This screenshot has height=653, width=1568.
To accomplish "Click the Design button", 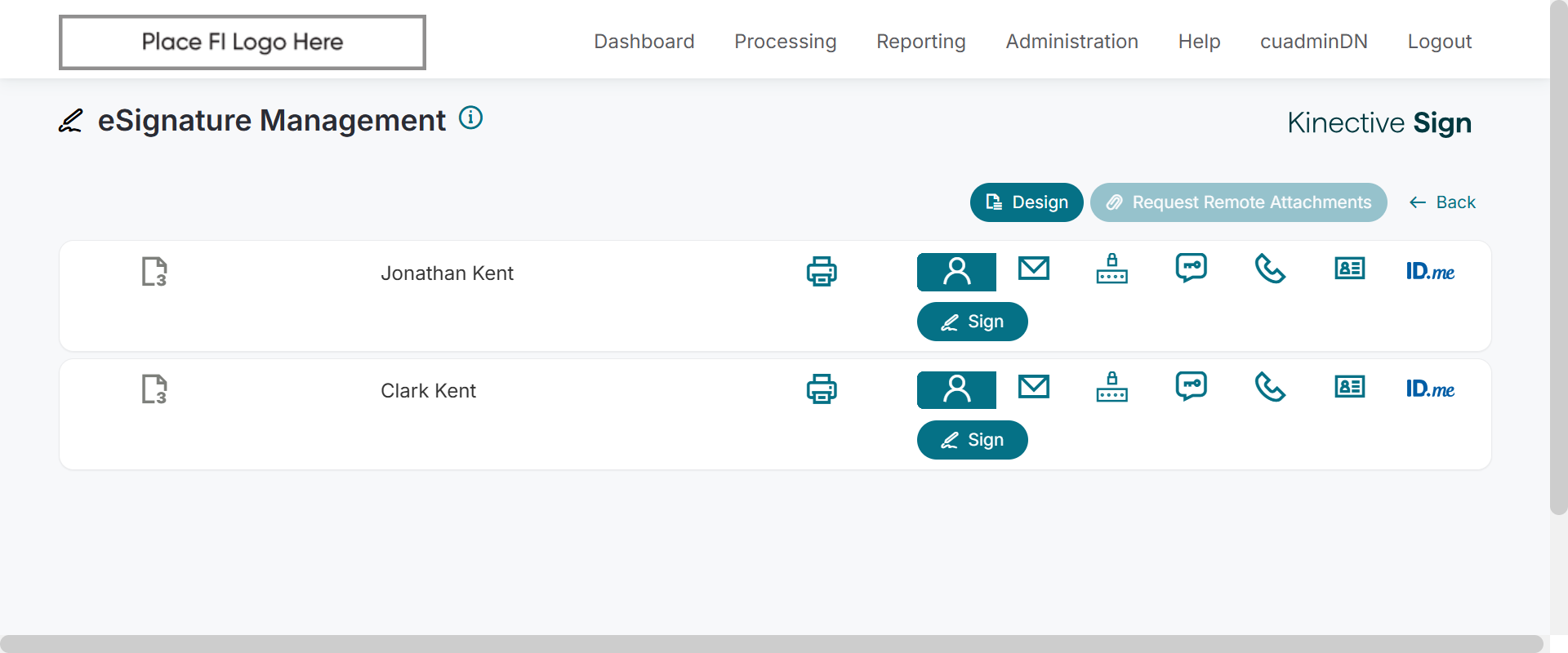I will [1027, 202].
